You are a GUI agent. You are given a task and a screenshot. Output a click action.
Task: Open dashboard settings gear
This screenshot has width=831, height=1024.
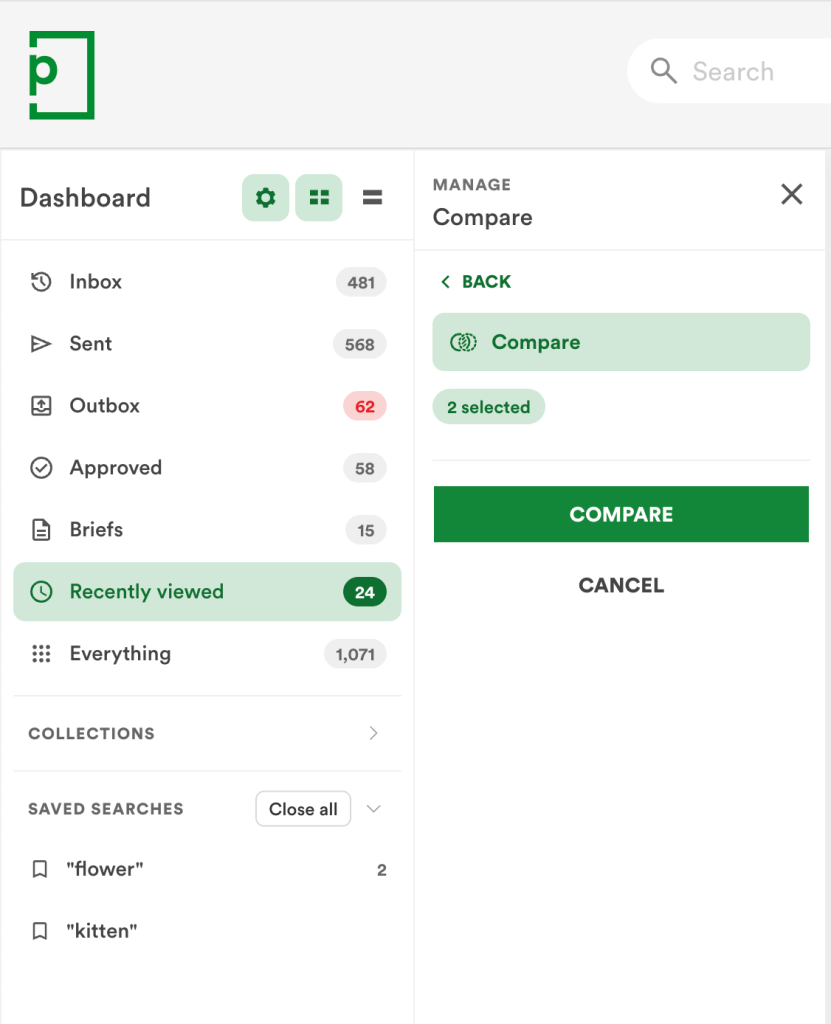(x=265, y=197)
